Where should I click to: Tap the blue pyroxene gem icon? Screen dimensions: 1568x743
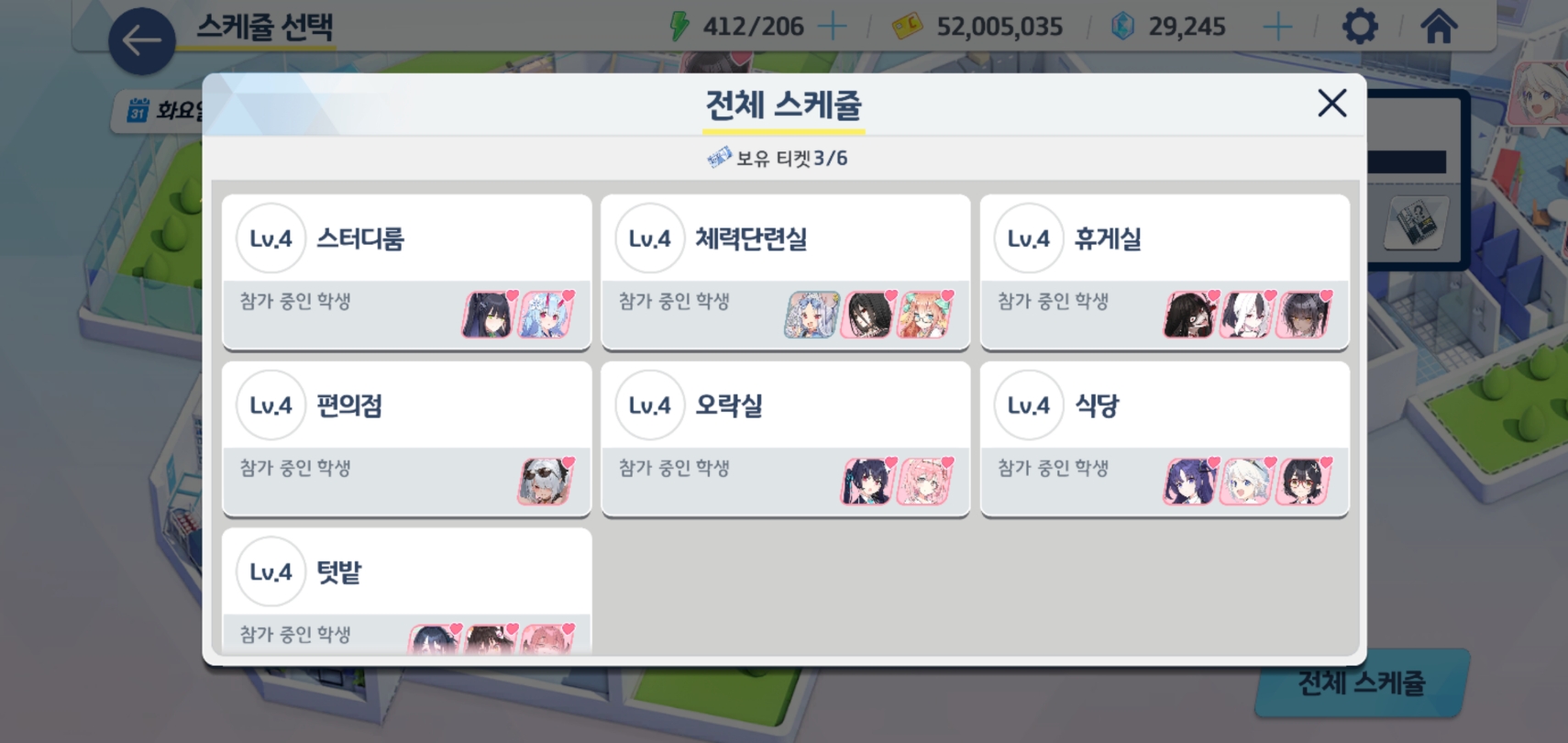click(1122, 27)
